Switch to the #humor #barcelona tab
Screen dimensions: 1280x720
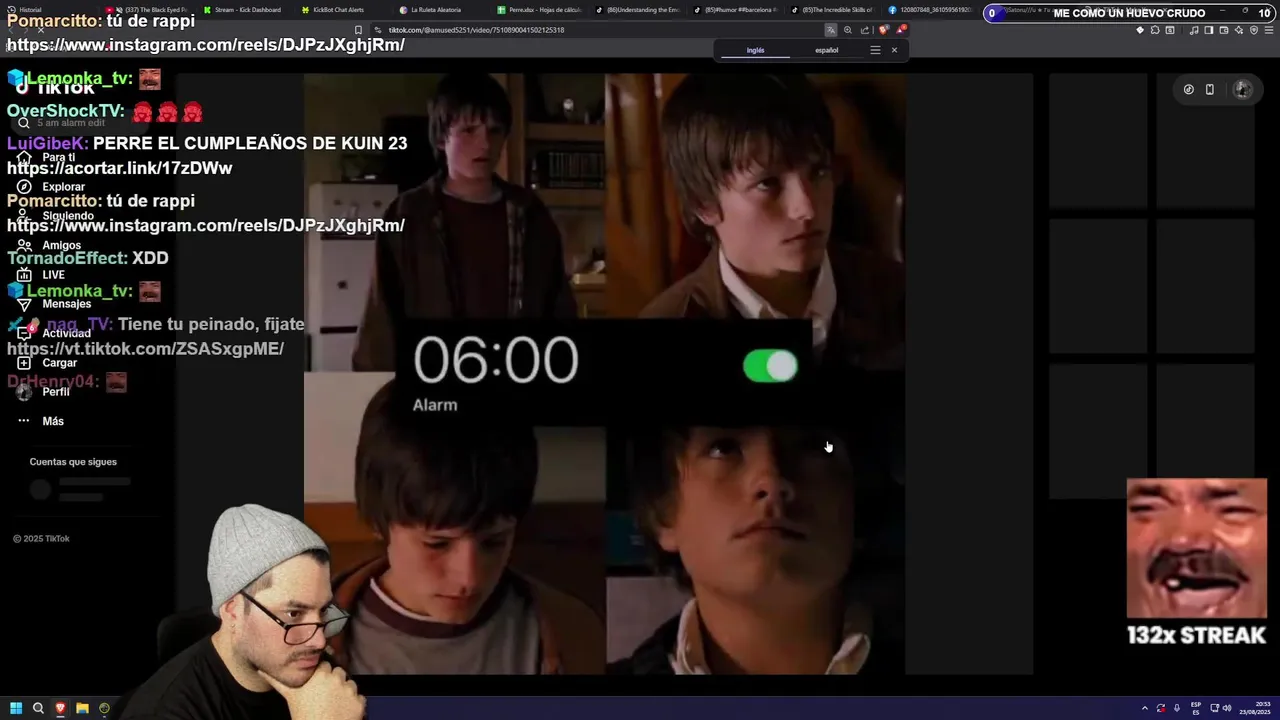tap(737, 10)
